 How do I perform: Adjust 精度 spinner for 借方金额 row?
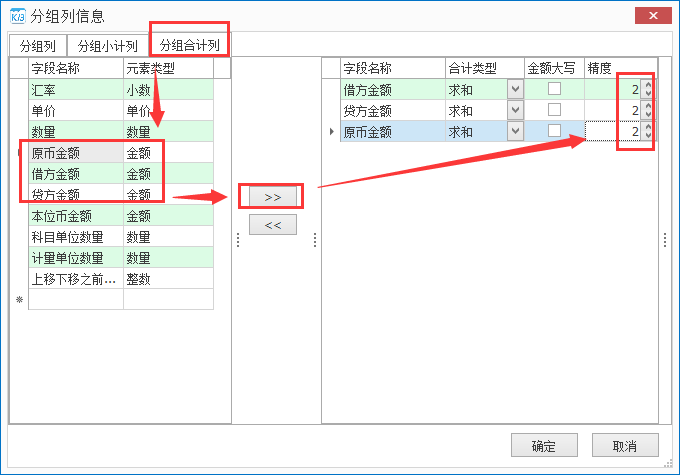[x=648, y=89]
